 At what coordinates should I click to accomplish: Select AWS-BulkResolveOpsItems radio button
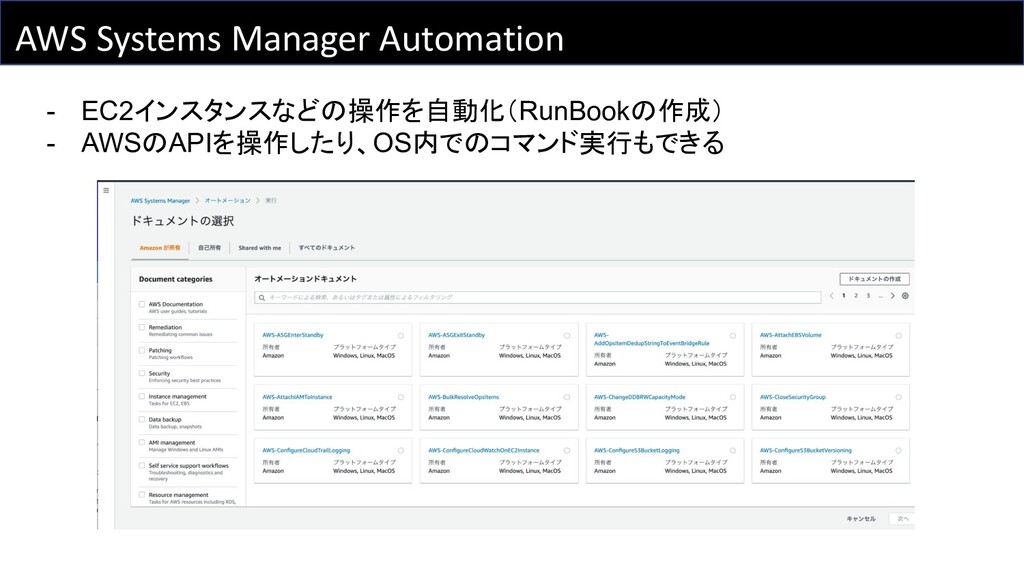(567, 397)
